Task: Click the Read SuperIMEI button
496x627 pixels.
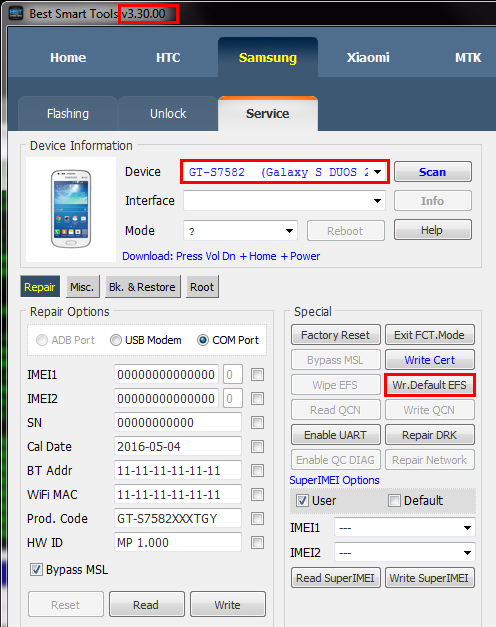Action: click(336, 578)
